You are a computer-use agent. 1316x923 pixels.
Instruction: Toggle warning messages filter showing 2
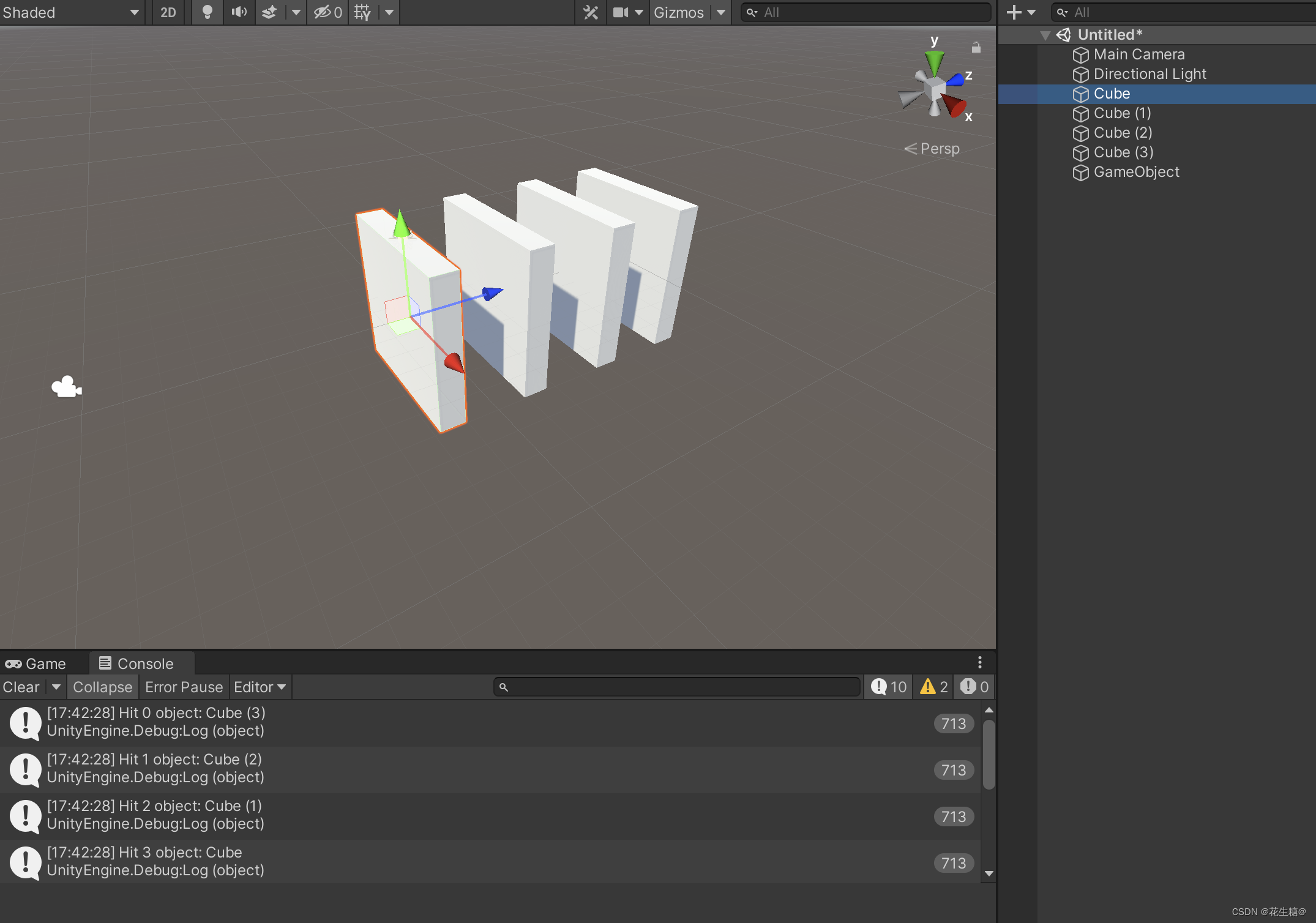(932, 687)
